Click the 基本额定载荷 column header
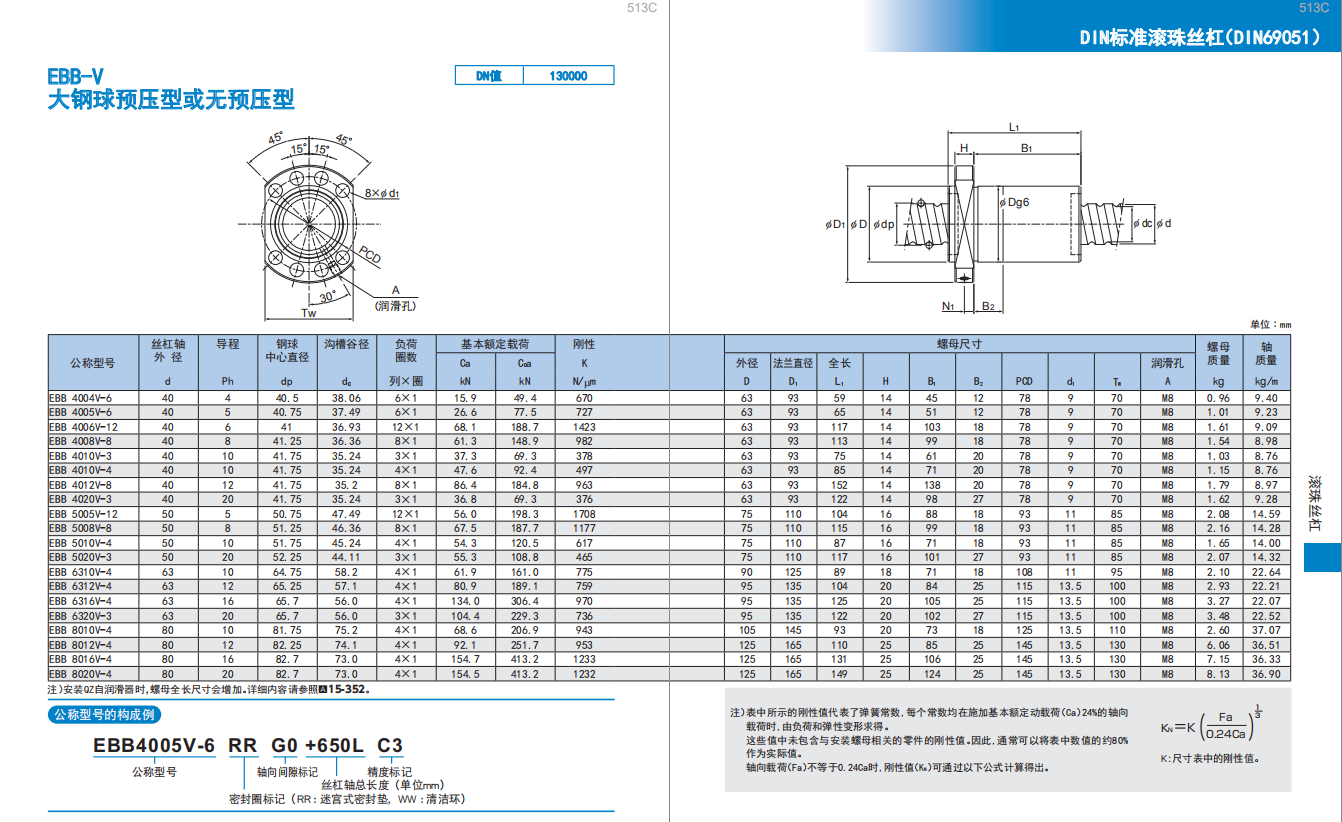This screenshot has height=822, width=1342. [x=495, y=344]
